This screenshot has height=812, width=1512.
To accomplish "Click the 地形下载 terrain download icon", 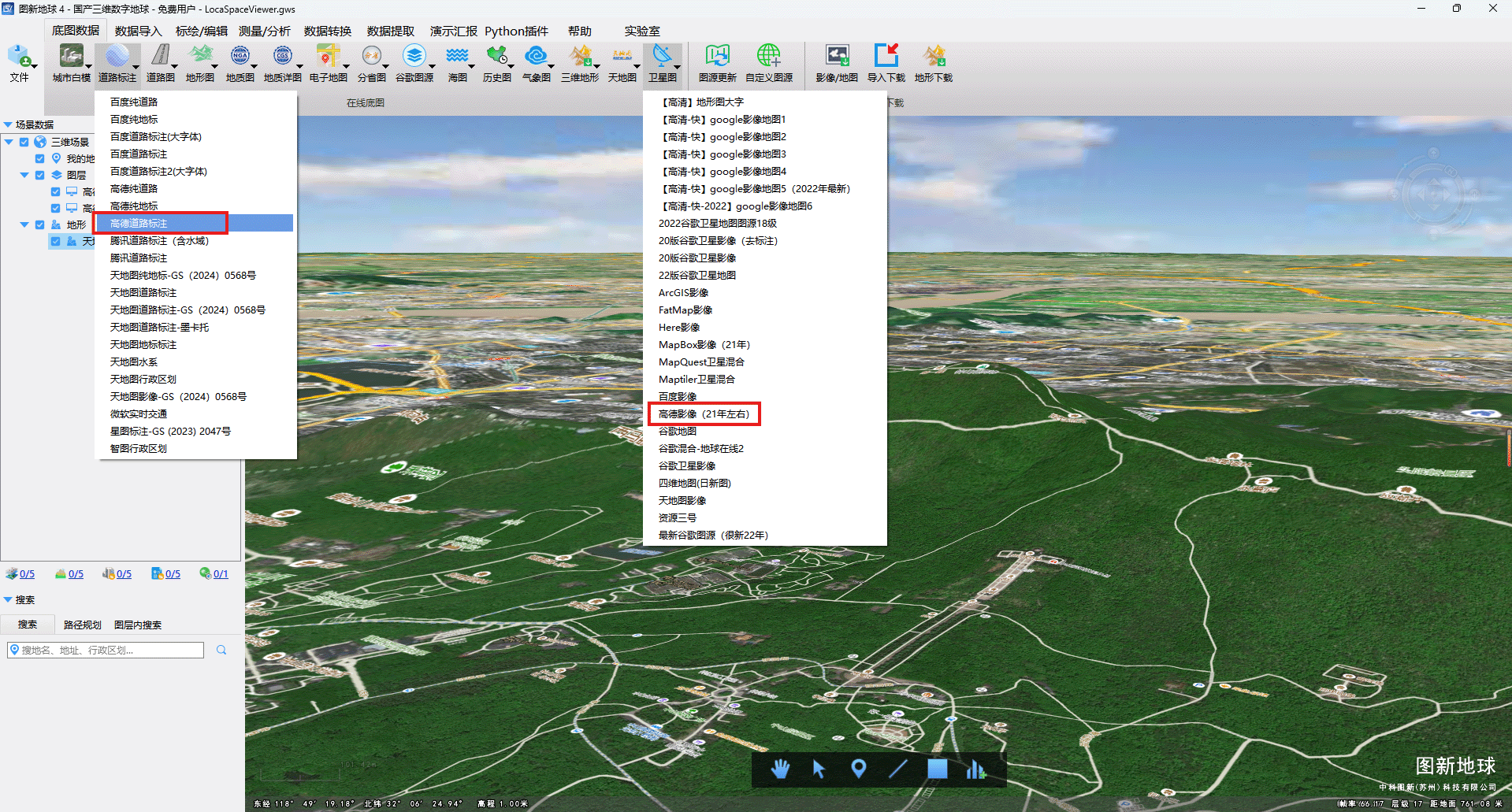I will click(934, 56).
